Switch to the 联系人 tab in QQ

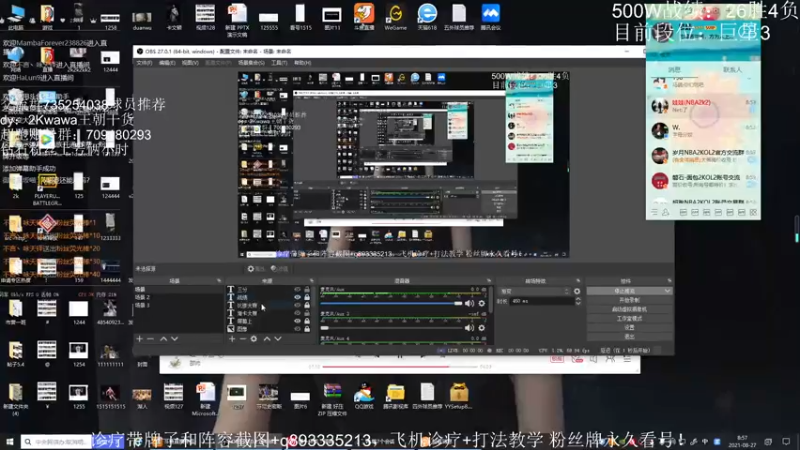click(732, 69)
